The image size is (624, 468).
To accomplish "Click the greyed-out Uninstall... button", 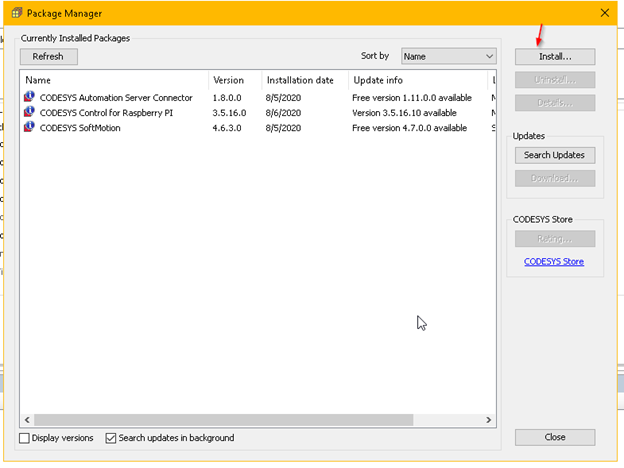I will tap(555, 80).
